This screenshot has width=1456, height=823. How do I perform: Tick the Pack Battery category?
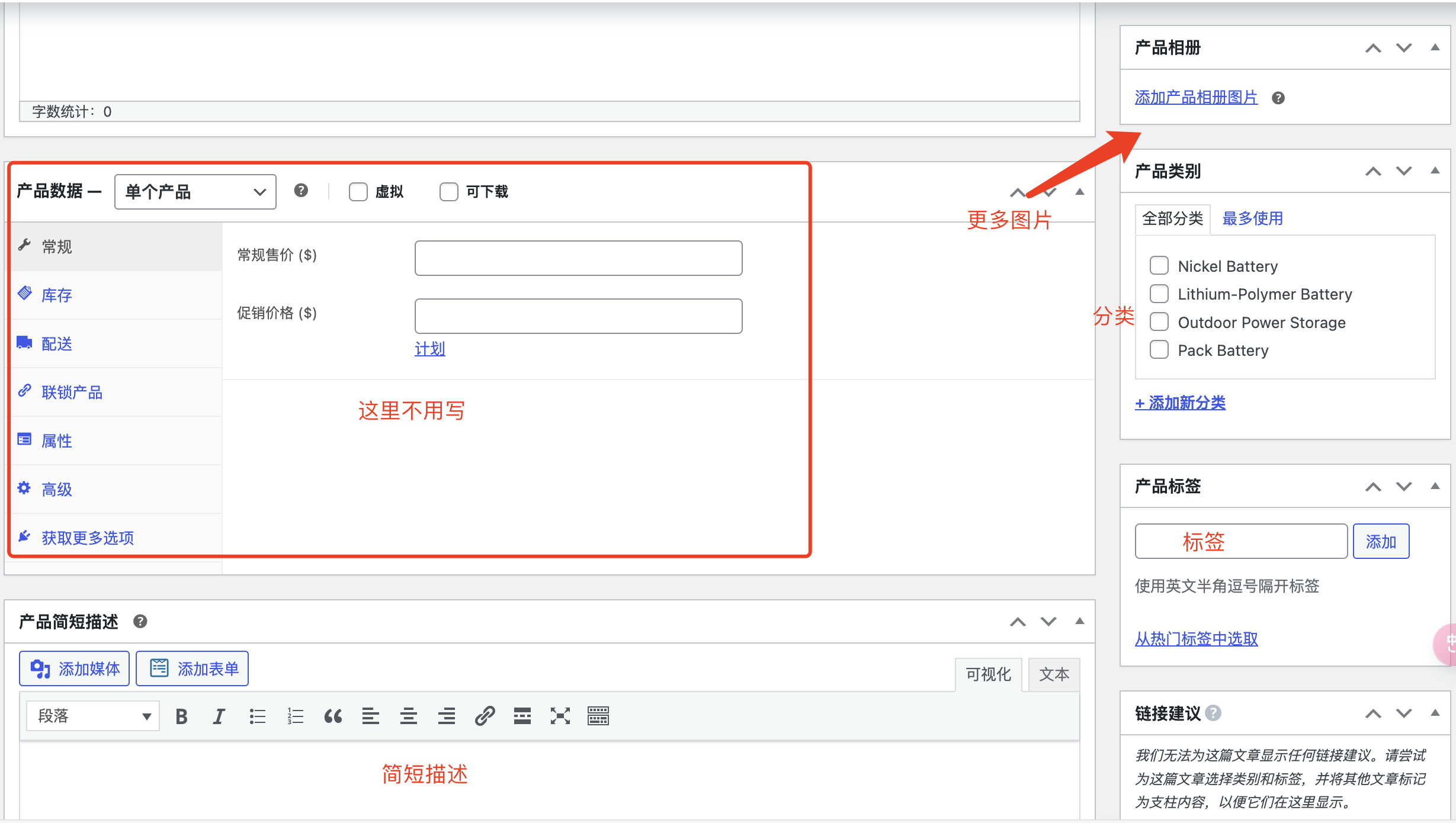(x=1159, y=350)
